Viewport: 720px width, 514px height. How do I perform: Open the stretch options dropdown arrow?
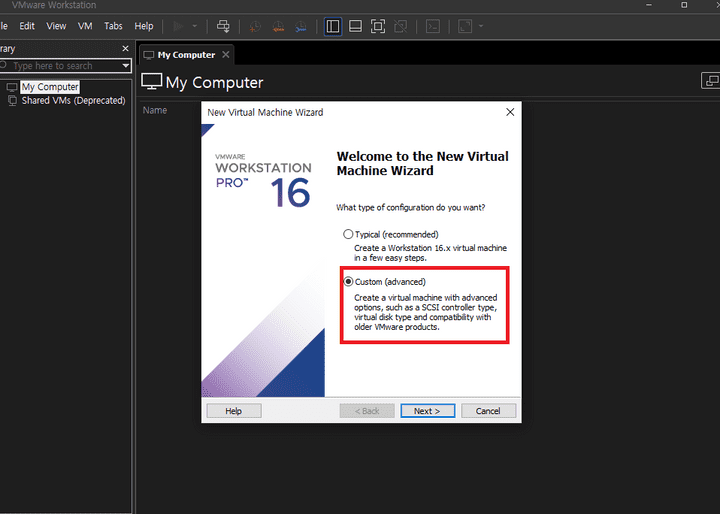pos(481,26)
